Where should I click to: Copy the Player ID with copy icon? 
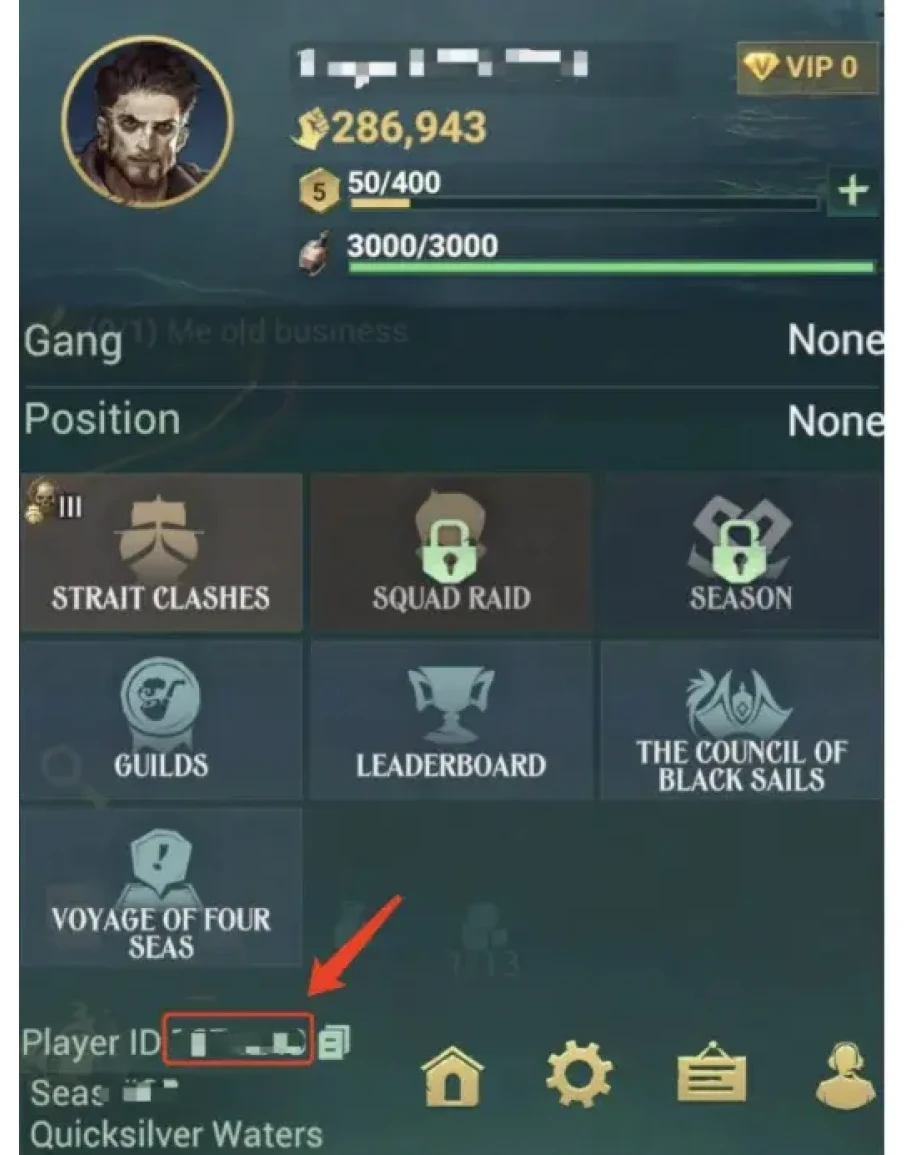334,1042
